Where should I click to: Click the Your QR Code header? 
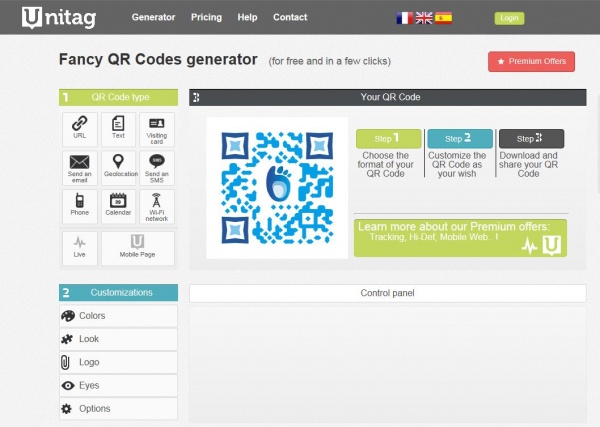click(388, 97)
